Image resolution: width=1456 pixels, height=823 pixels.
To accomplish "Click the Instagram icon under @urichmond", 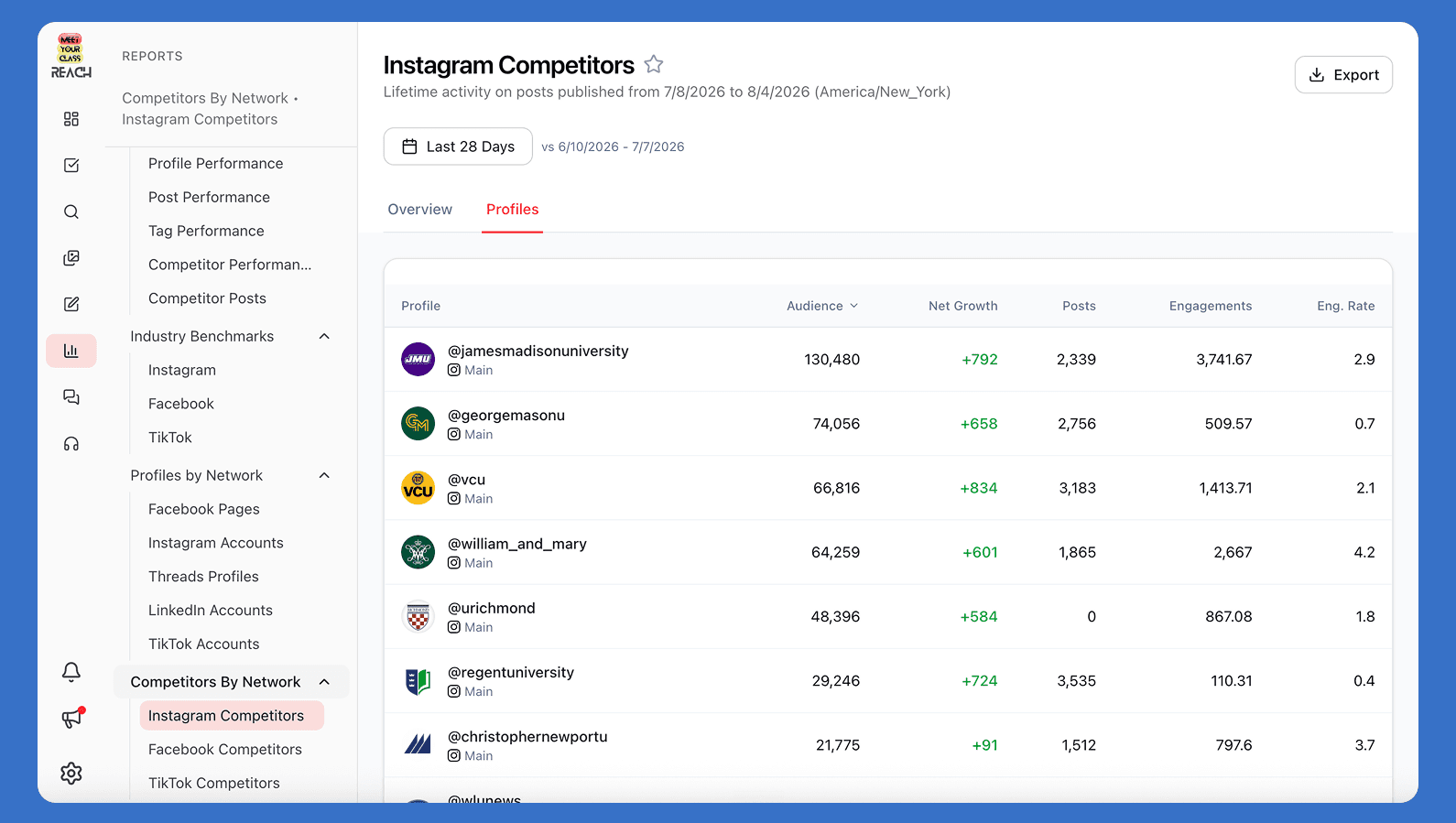I will click(454, 627).
